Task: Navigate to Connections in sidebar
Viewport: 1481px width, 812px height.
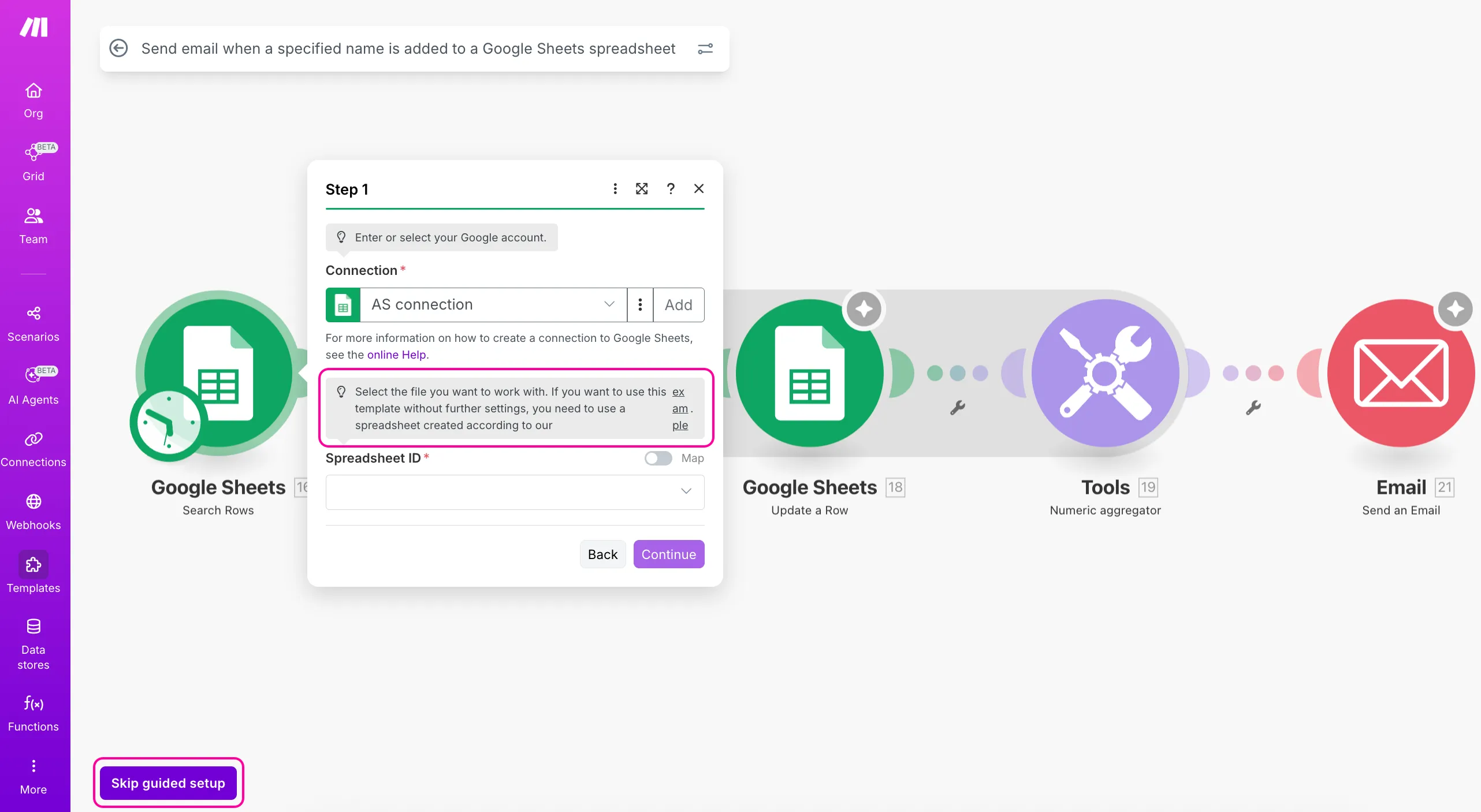Action: (x=34, y=449)
